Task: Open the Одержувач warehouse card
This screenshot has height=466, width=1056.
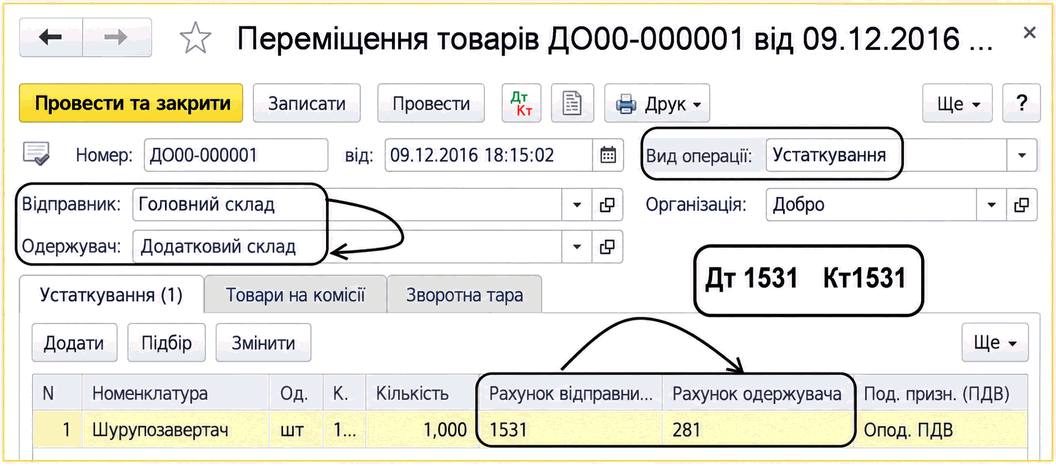Action: pyautogui.click(x=607, y=246)
